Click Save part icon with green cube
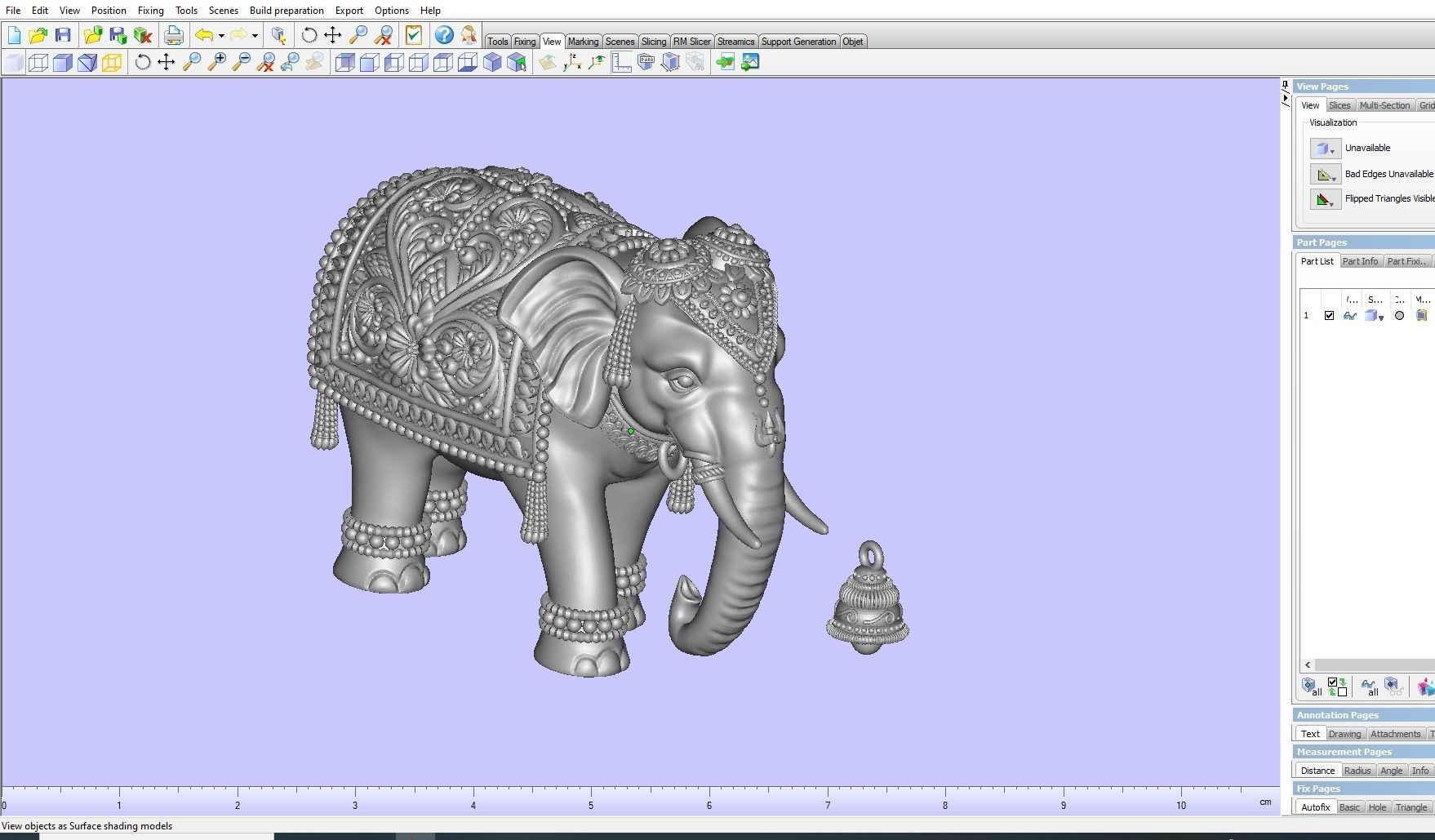Screen dimensions: 1435x840 [x=118, y=35]
